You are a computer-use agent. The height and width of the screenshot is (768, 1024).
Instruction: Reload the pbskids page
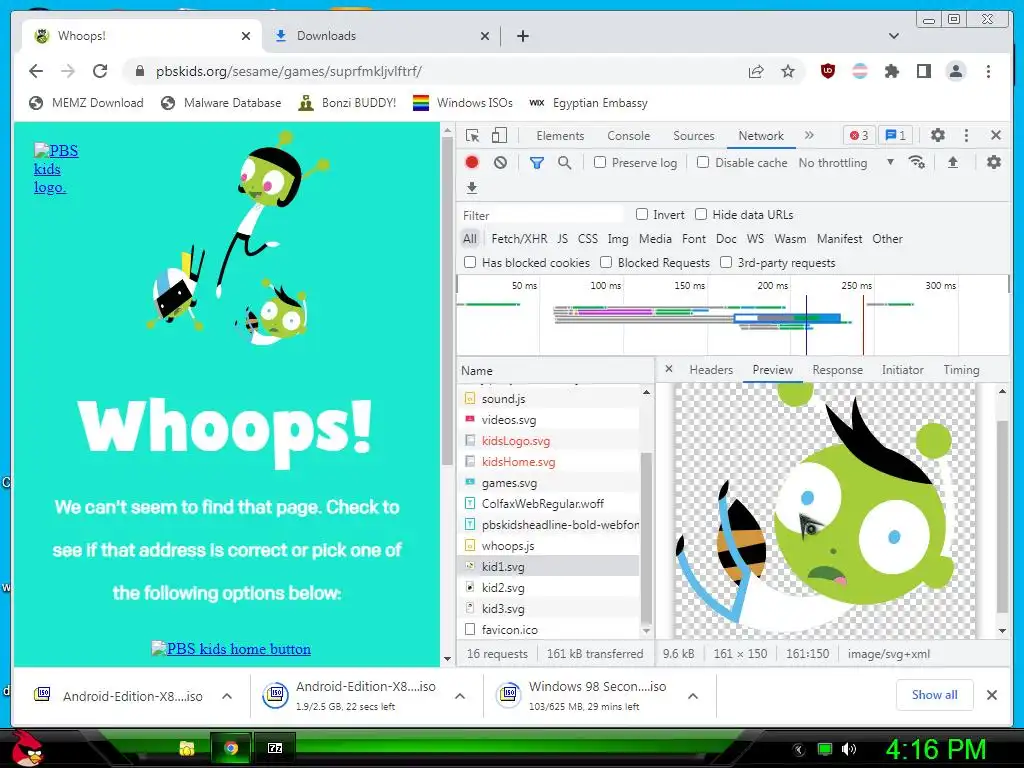[x=100, y=71]
